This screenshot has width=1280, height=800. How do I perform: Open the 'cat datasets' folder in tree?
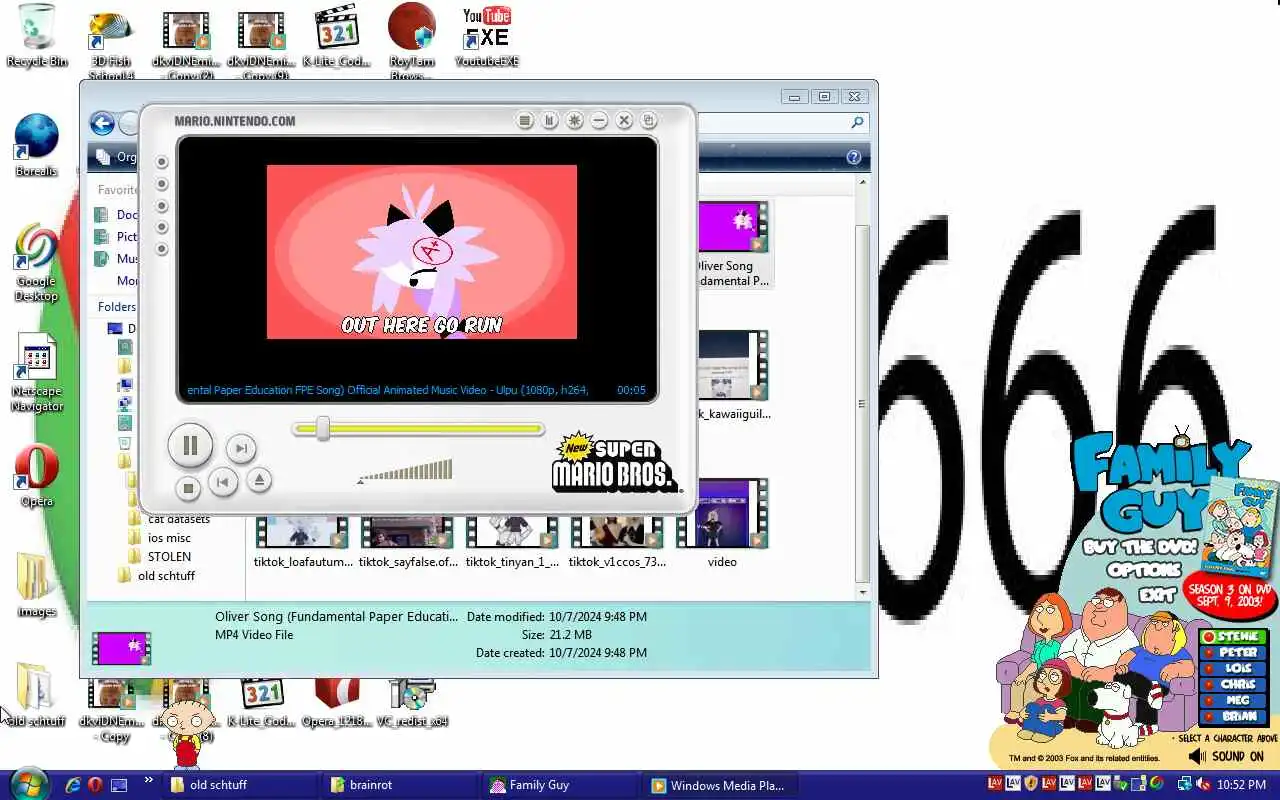pos(179,519)
